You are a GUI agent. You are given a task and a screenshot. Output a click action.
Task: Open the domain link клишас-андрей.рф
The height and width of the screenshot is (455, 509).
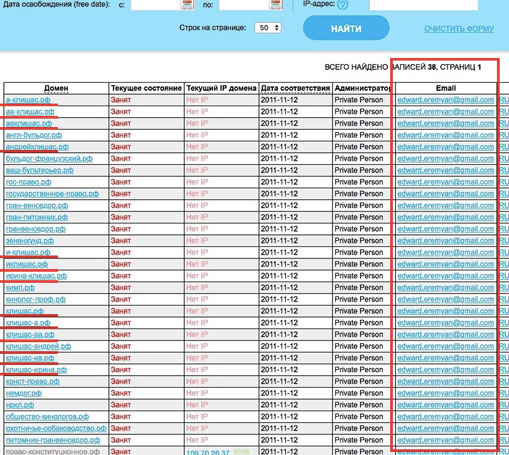point(38,346)
